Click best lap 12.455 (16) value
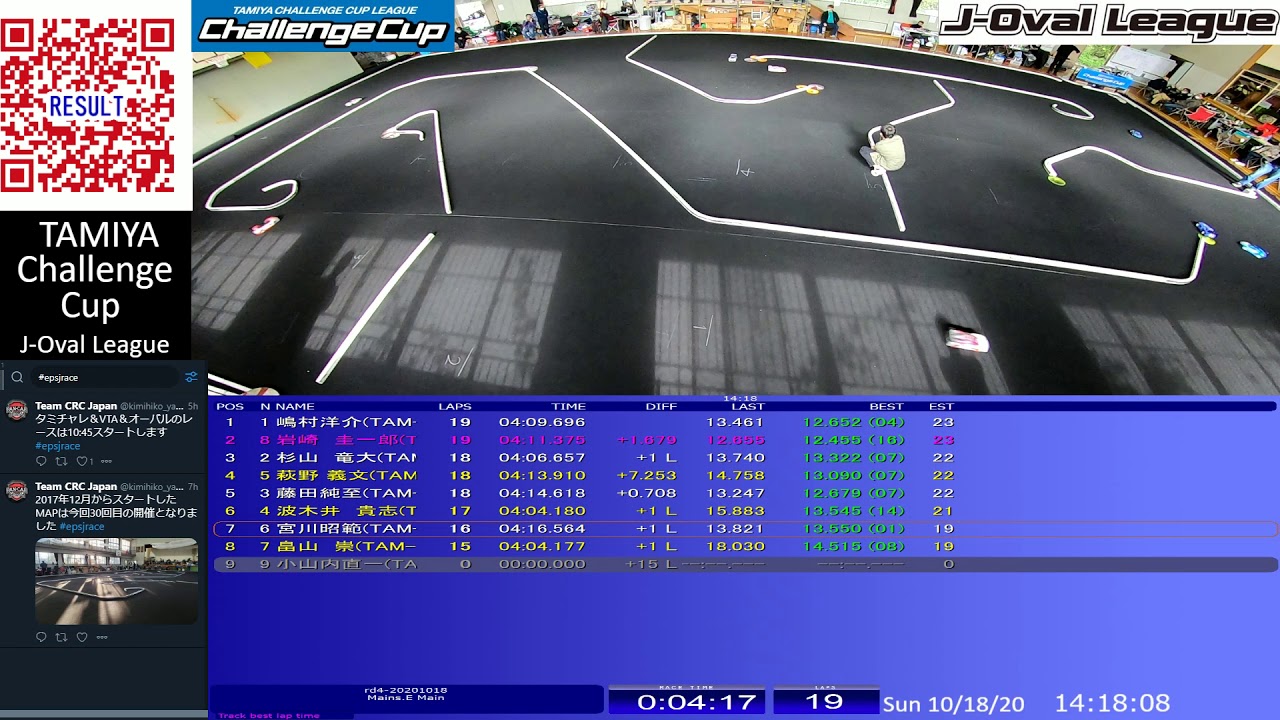The height and width of the screenshot is (720, 1280). click(x=853, y=440)
